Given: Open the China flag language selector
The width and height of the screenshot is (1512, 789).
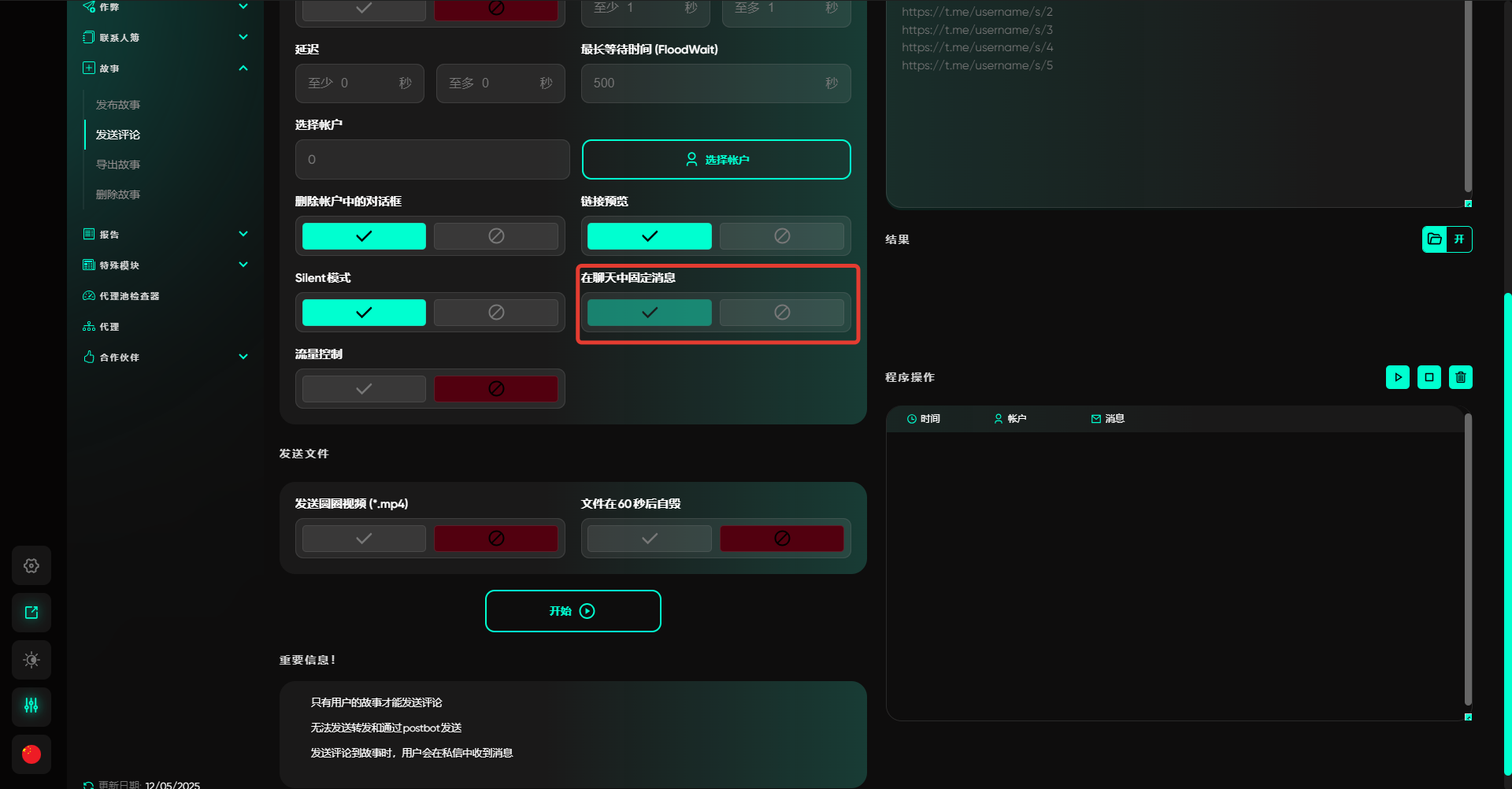Looking at the screenshot, I should coord(31,754).
